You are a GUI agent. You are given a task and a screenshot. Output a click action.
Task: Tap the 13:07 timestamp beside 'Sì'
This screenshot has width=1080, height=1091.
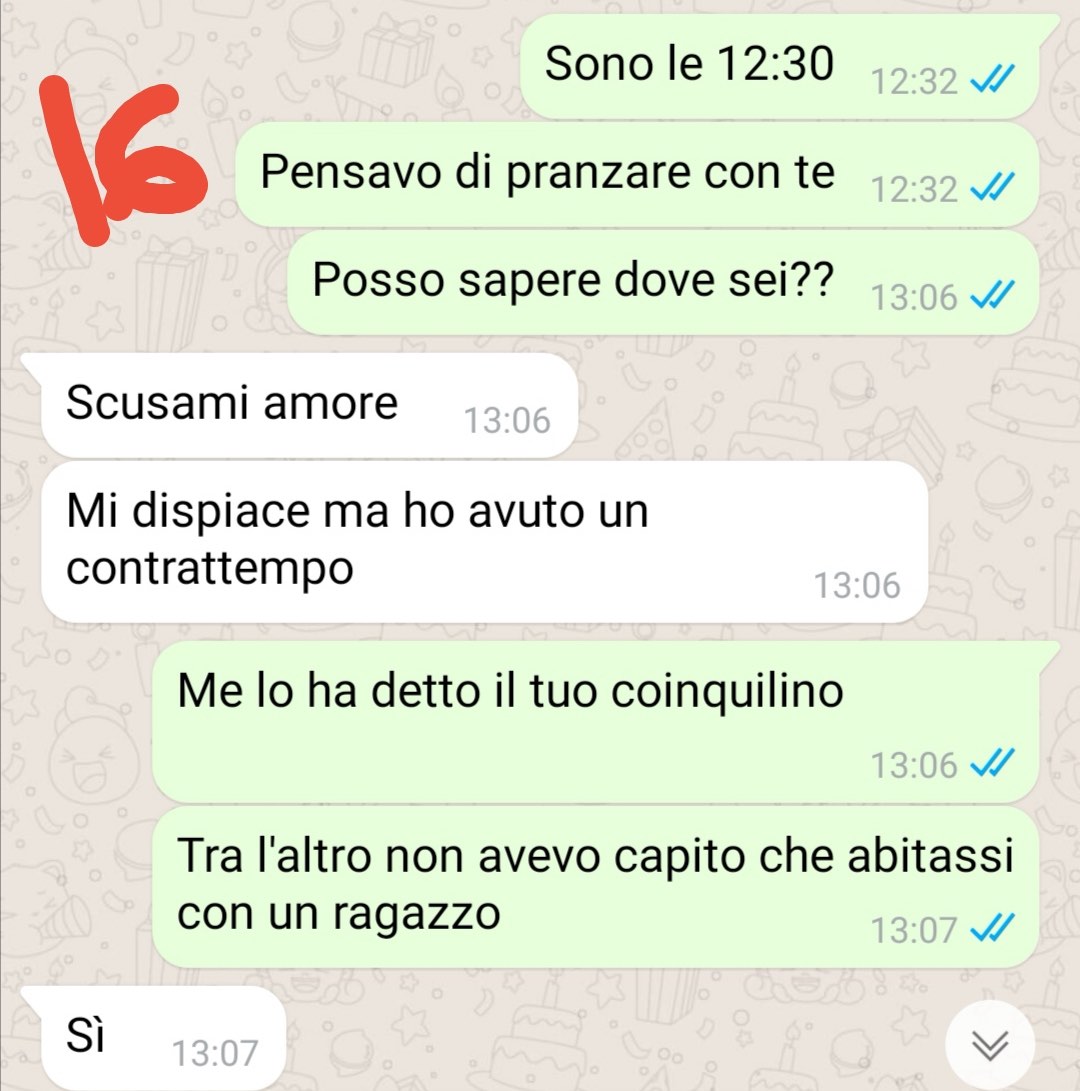tap(215, 1053)
